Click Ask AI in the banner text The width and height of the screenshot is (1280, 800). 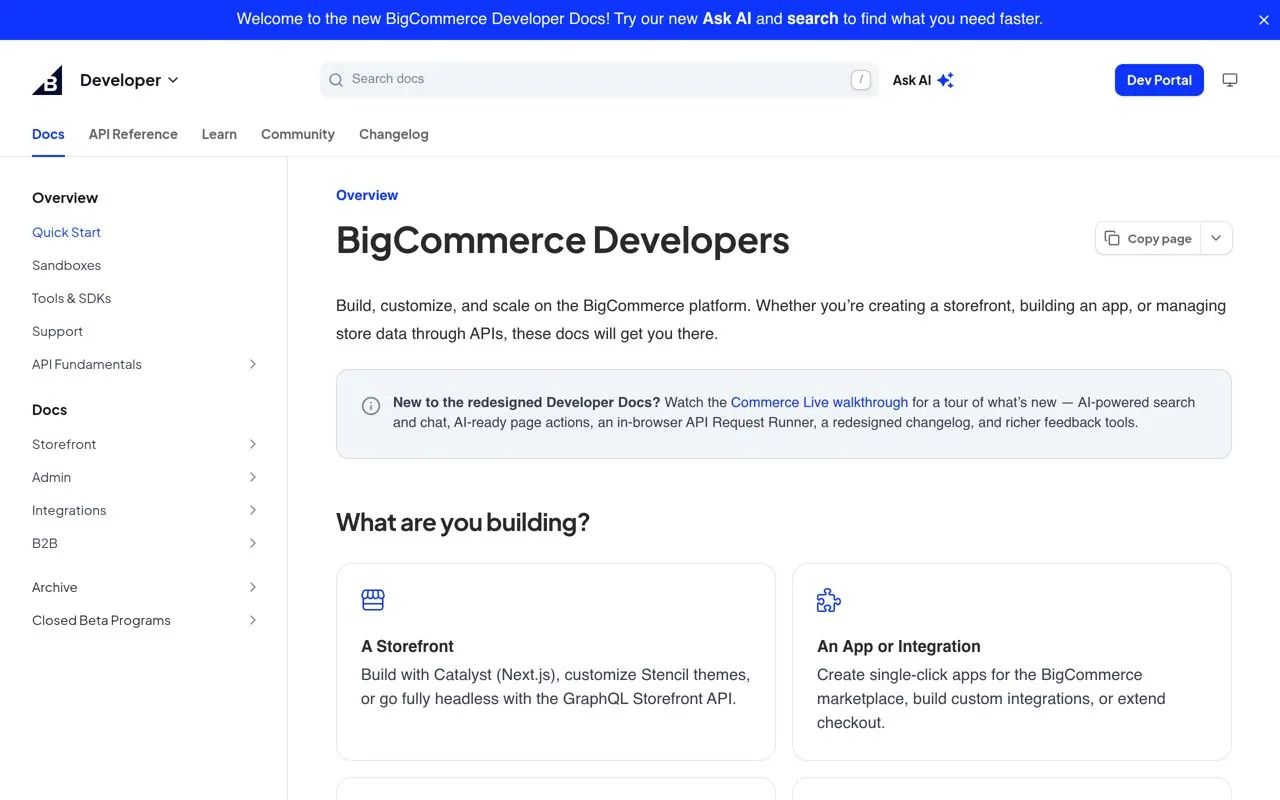[727, 19]
